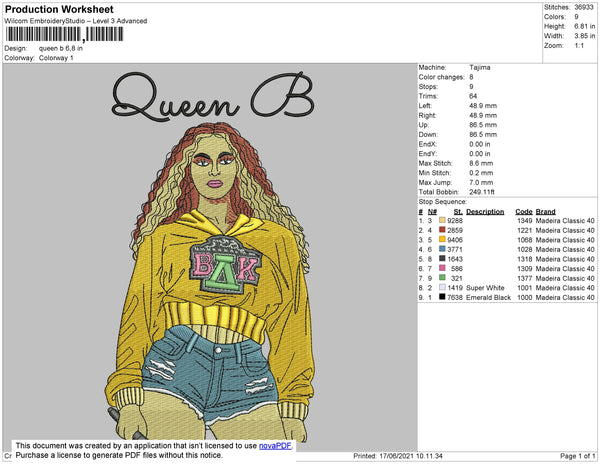Image resolution: width=600 pixels, height=464 pixels.
Task: Click the 'Stop Sequence:' heading
Action: [x=443, y=202]
